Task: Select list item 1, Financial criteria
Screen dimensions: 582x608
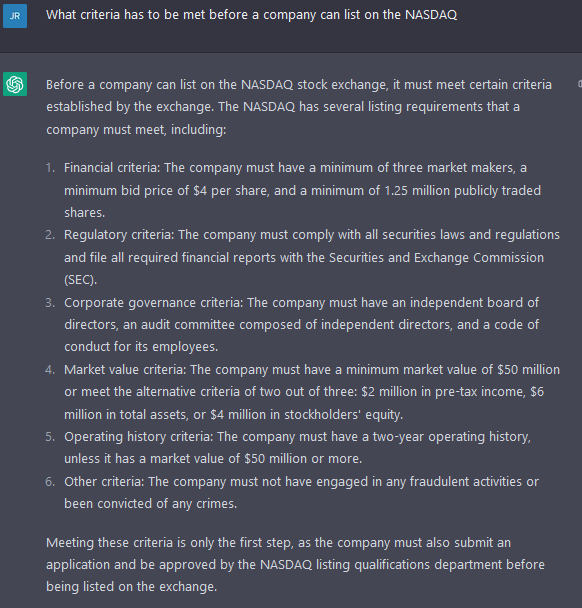Action: [302, 190]
